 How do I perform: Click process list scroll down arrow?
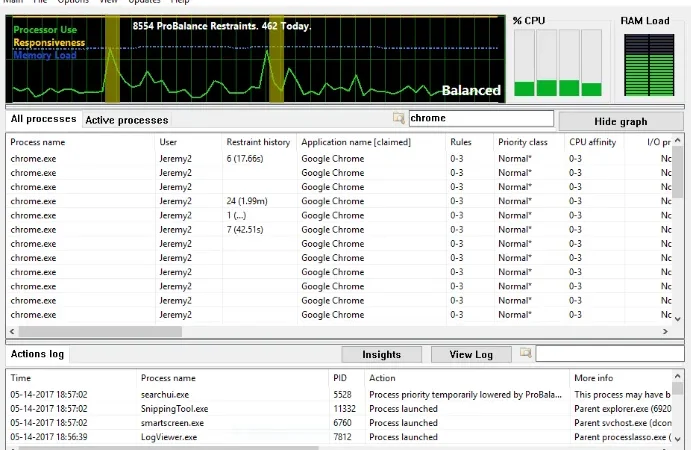[x=678, y=319]
